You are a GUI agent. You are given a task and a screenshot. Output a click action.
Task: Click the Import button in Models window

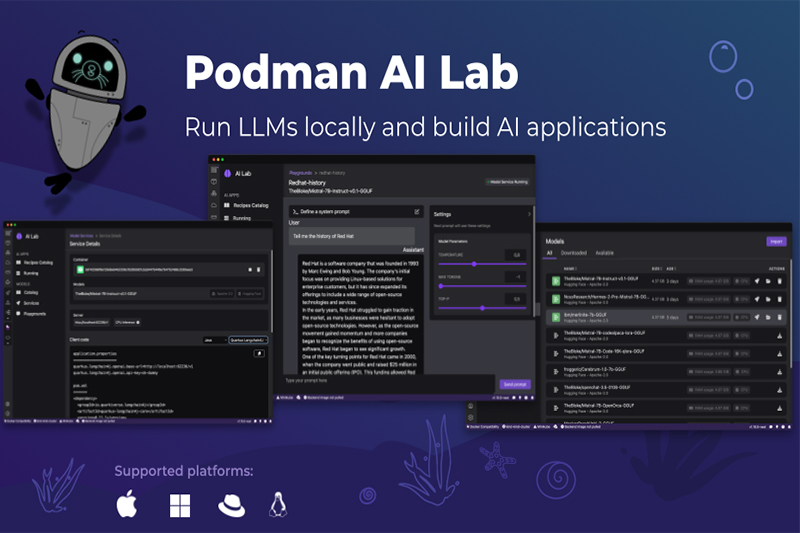tap(776, 241)
